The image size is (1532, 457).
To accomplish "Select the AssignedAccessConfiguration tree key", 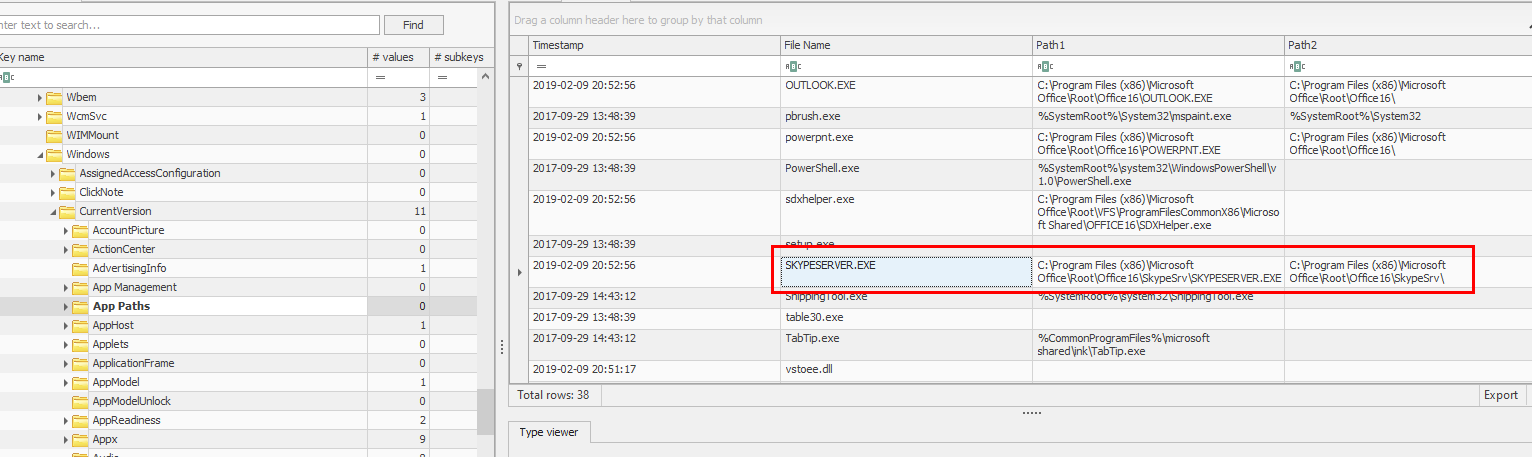I will (x=150, y=173).
